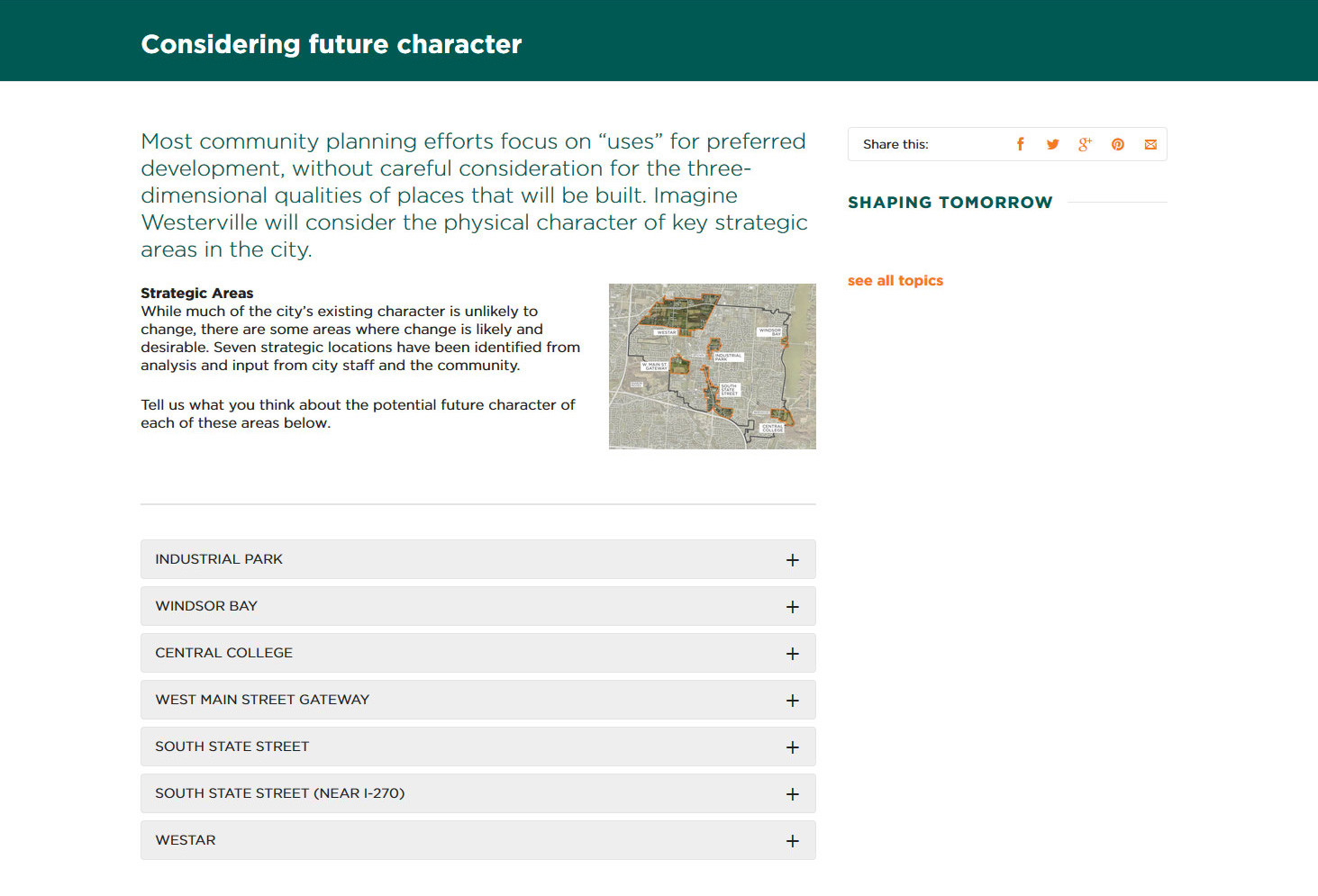Viewport: 1318px width, 896px height.
Task: Click the Strategic Areas subheading
Action: 196,294
